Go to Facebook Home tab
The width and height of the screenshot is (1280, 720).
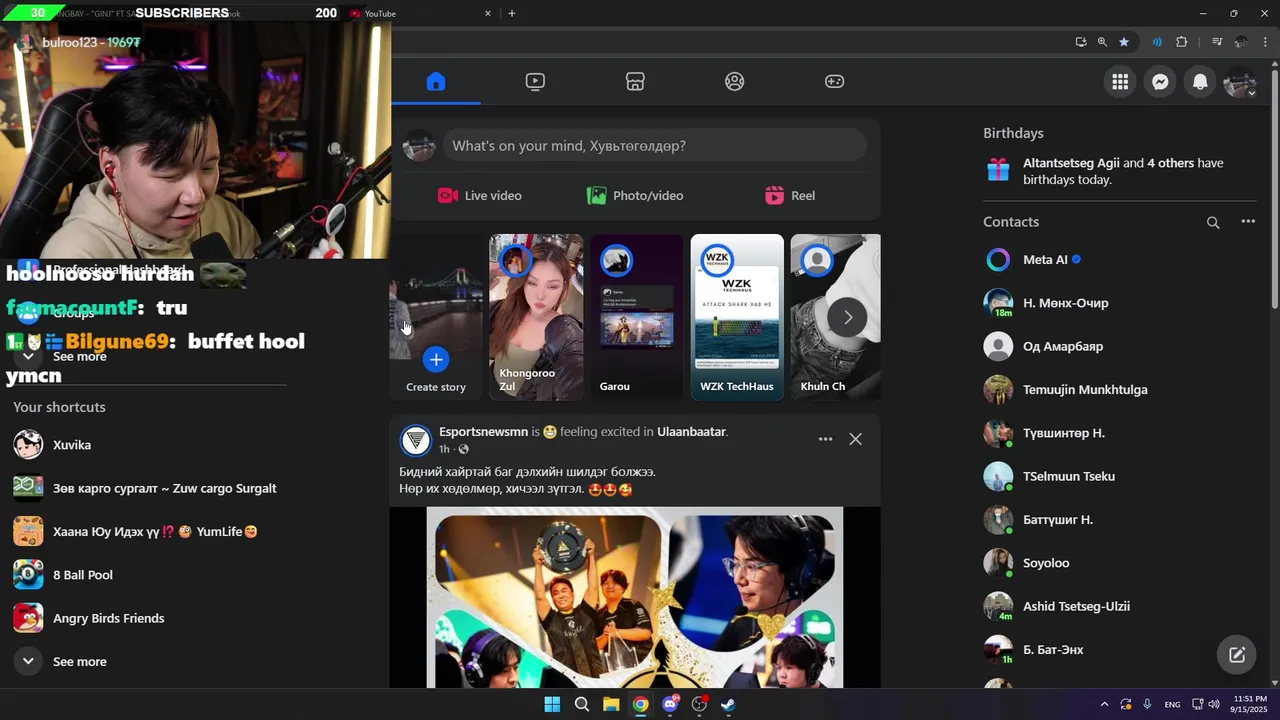[436, 82]
